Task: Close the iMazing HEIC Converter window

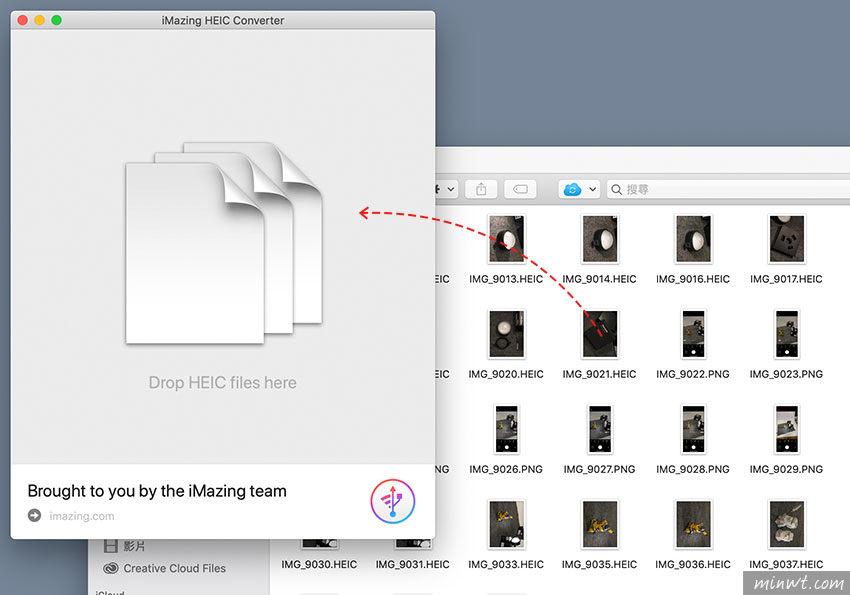Action: [x=23, y=20]
